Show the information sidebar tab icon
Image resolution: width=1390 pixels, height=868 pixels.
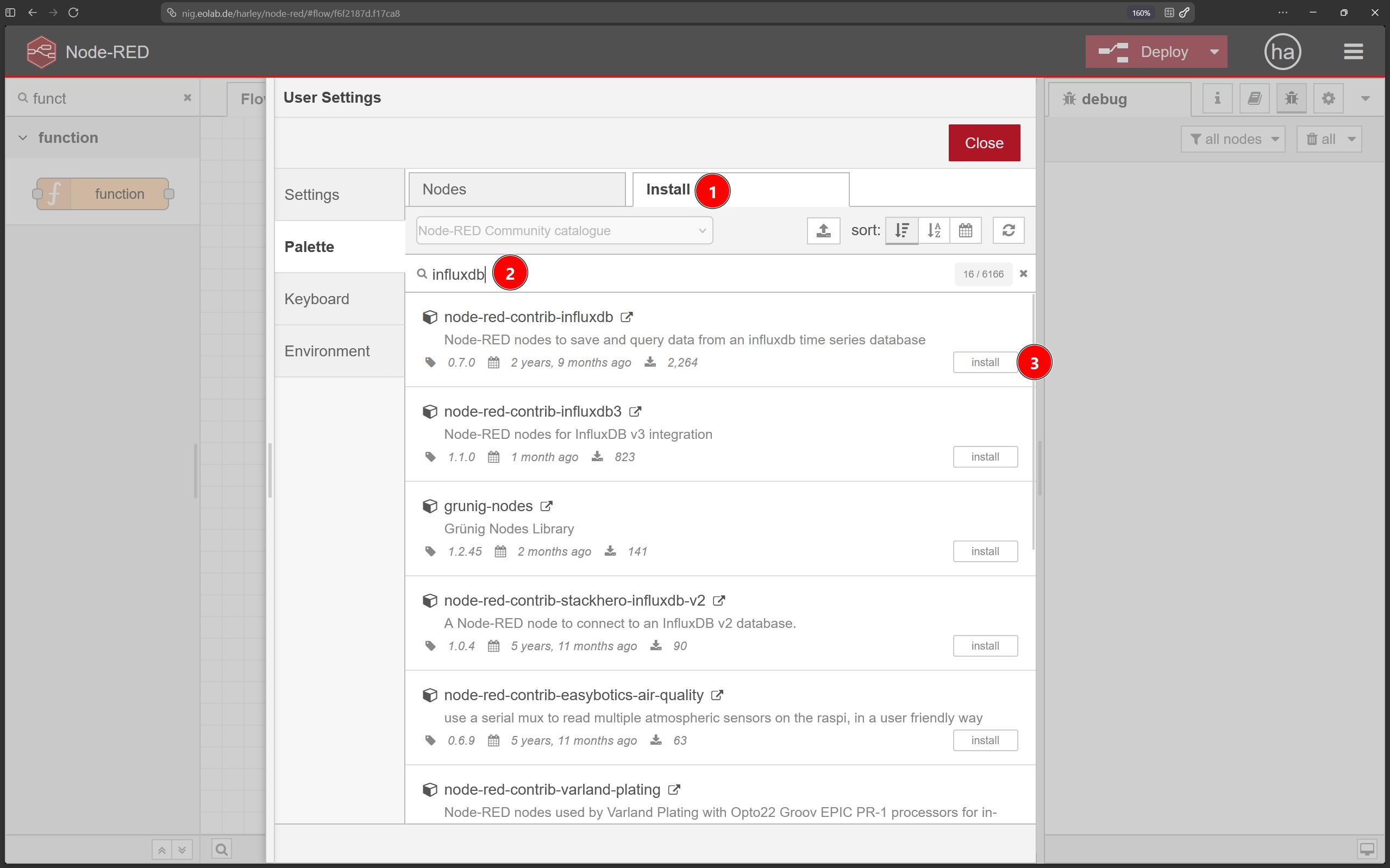[x=1217, y=98]
